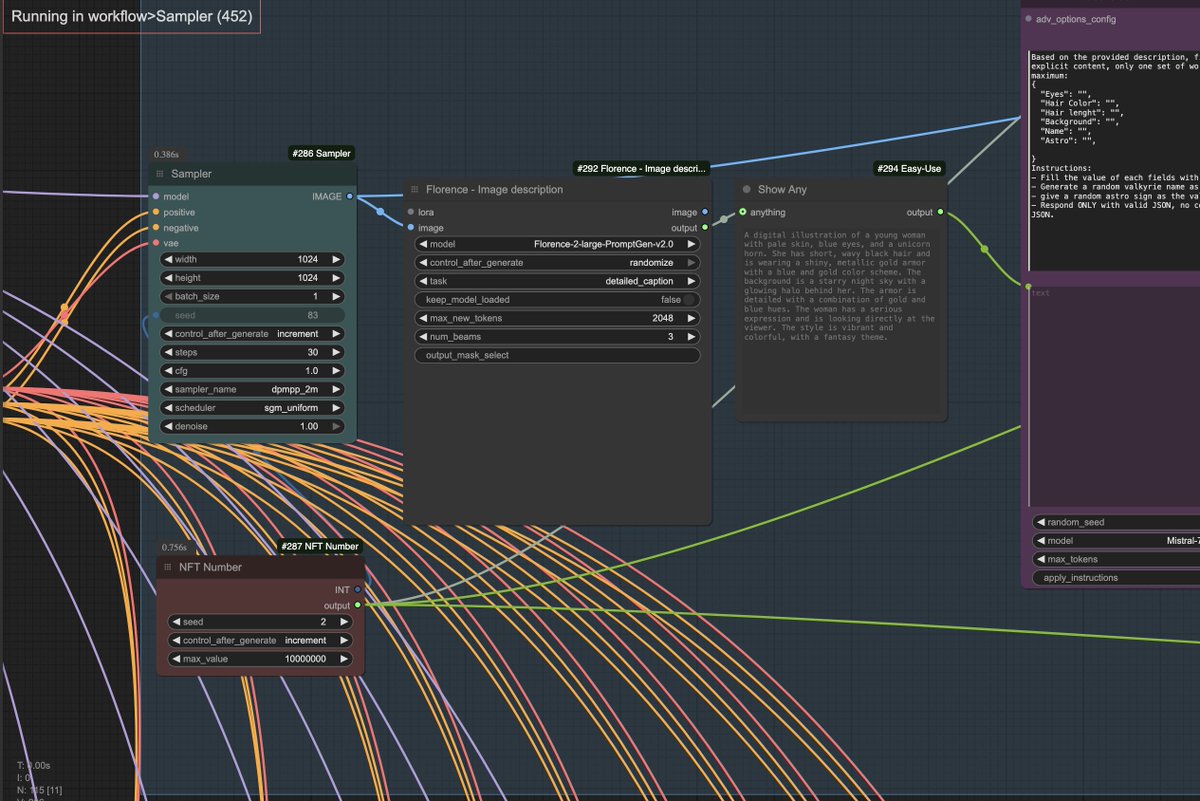This screenshot has height=801, width=1200.
Task: Open the scheduler sgm_uniform dropdown
Action: 252,408
